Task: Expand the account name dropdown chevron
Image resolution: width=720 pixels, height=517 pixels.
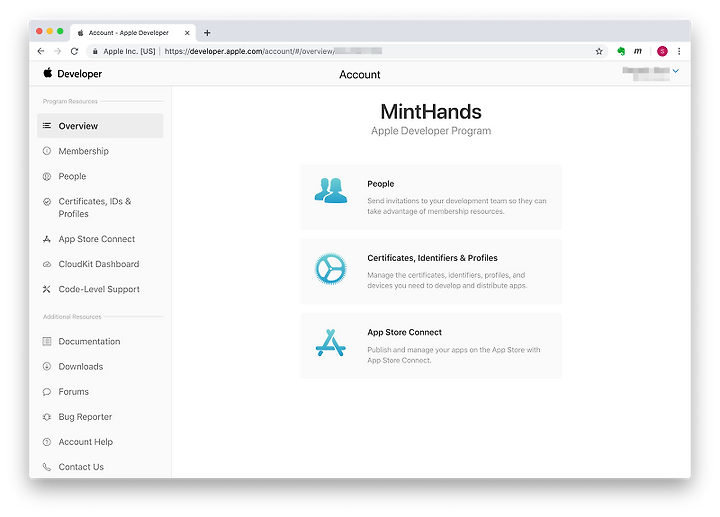Action: 675,71
